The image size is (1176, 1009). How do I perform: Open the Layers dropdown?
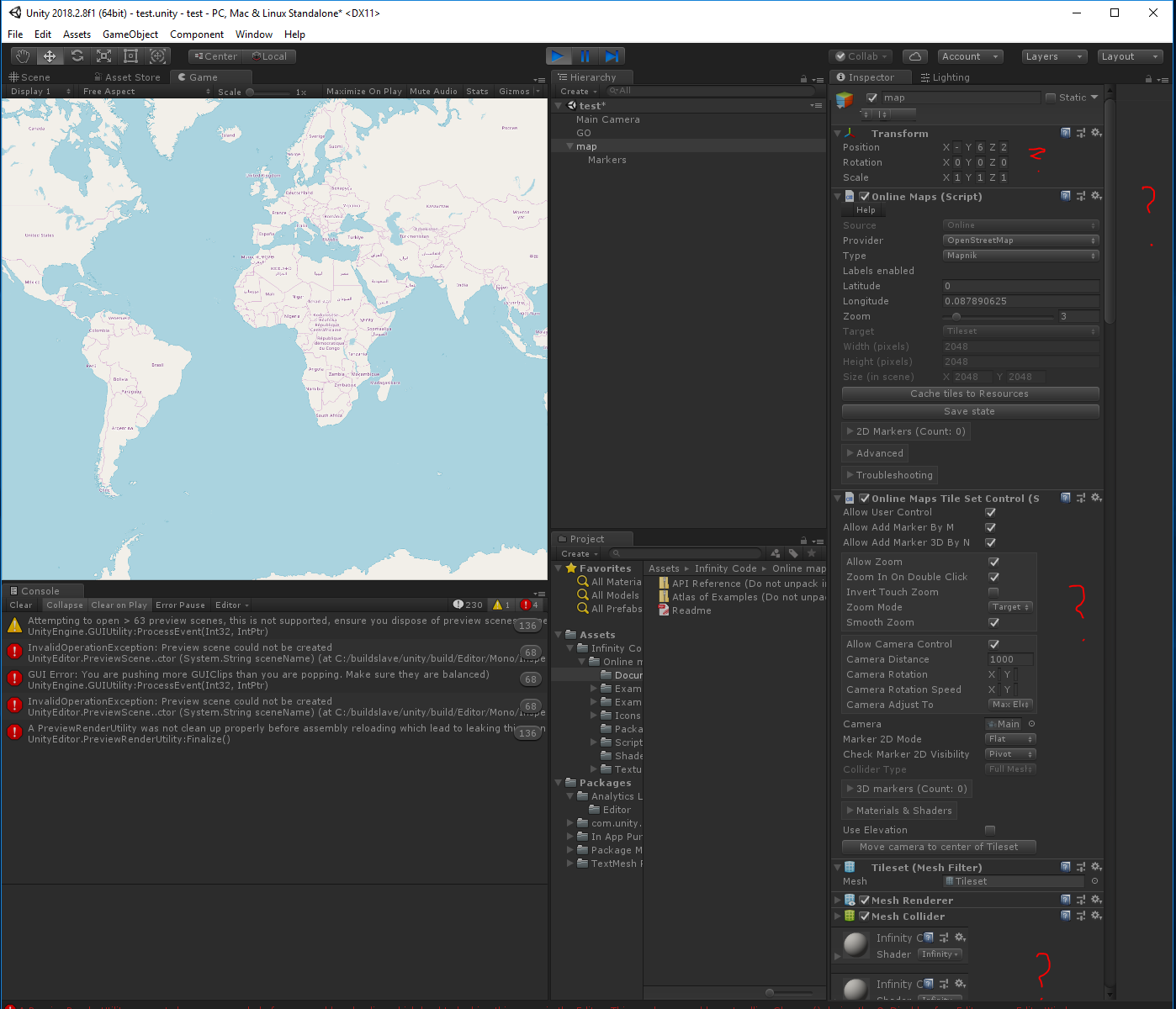tap(1054, 56)
